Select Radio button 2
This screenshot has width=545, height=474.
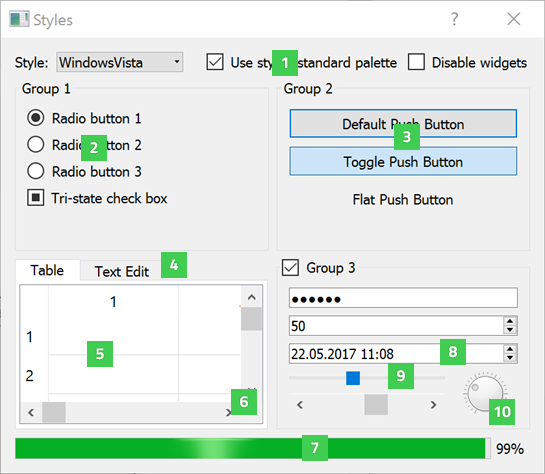pos(35,145)
